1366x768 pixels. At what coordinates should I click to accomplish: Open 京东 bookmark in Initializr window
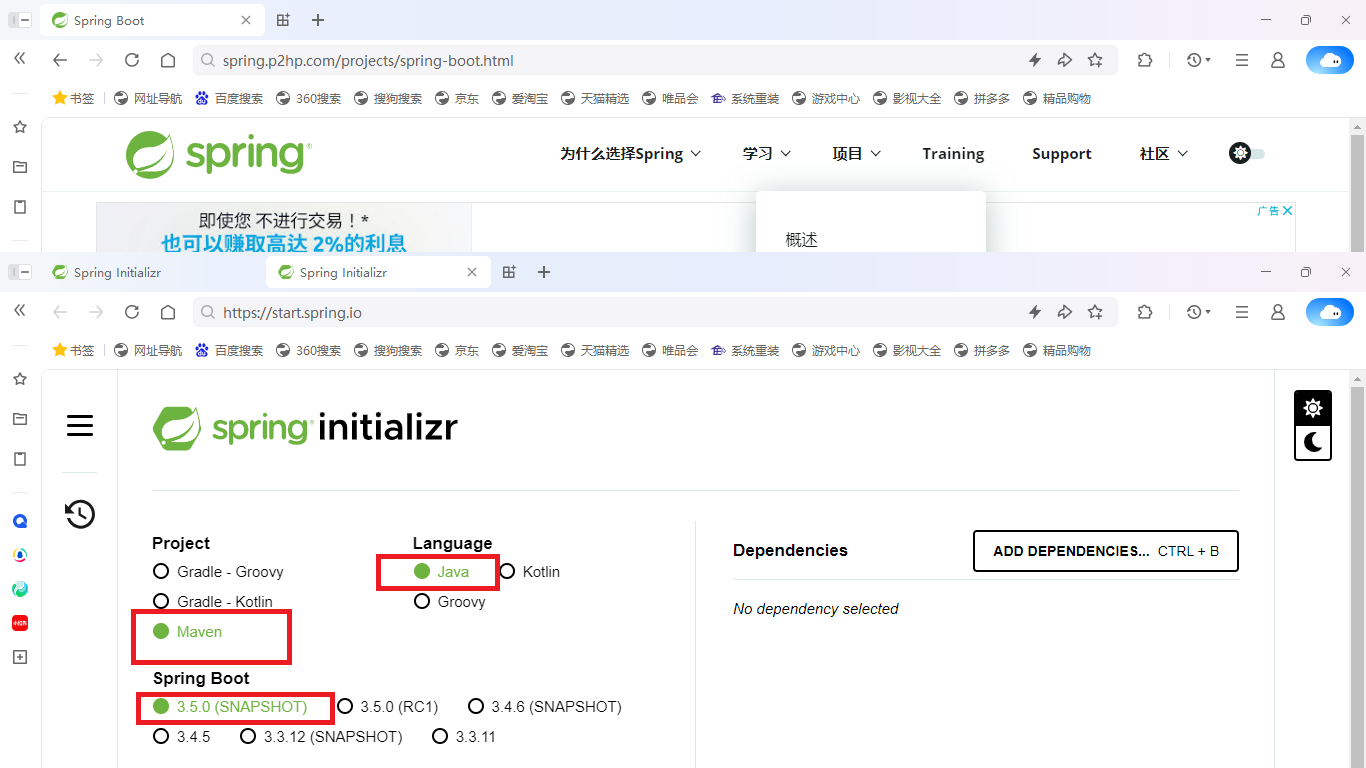(457, 350)
